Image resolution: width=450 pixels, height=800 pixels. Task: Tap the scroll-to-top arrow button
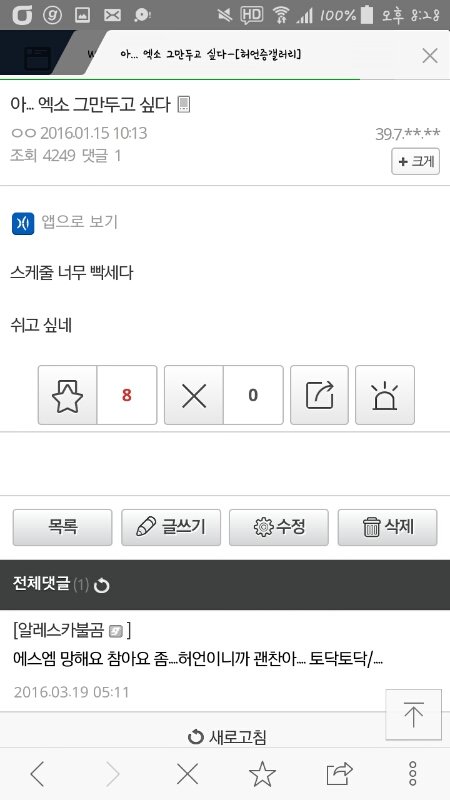[413, 714]
